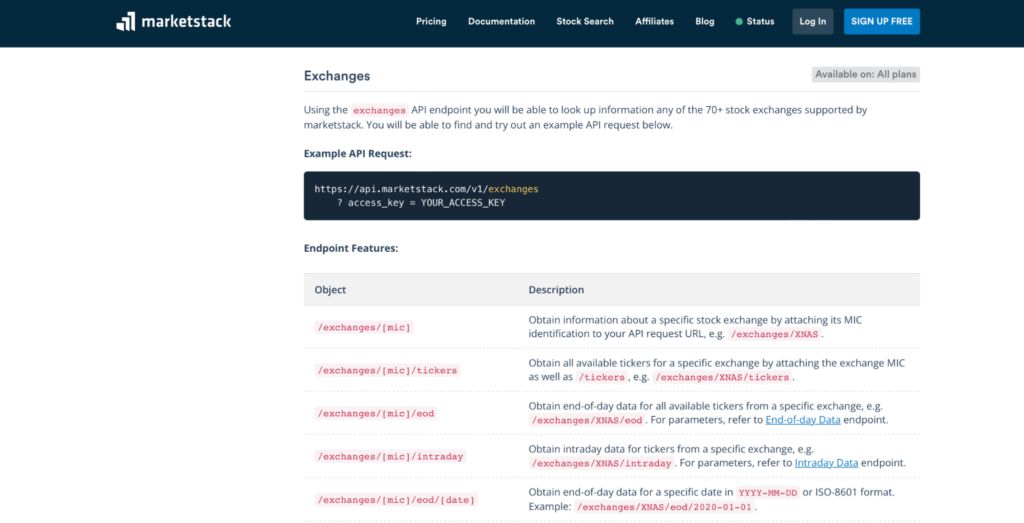Click the /exchanges/XNAS/eod/2020-01-01 example code
This screenshot has width=1024, height=523.
click(665, 507)
